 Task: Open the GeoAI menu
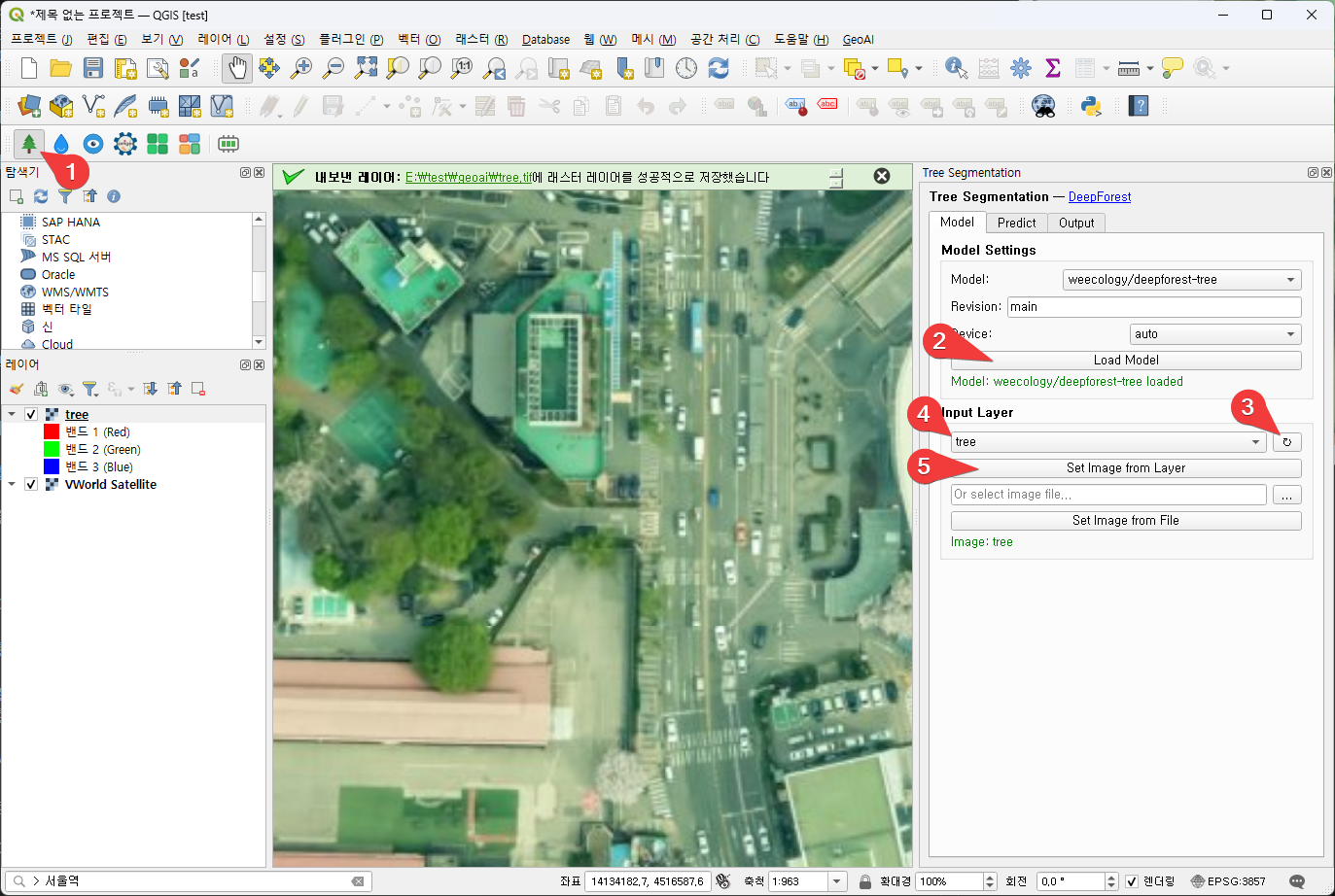click(x=858, y=40)
